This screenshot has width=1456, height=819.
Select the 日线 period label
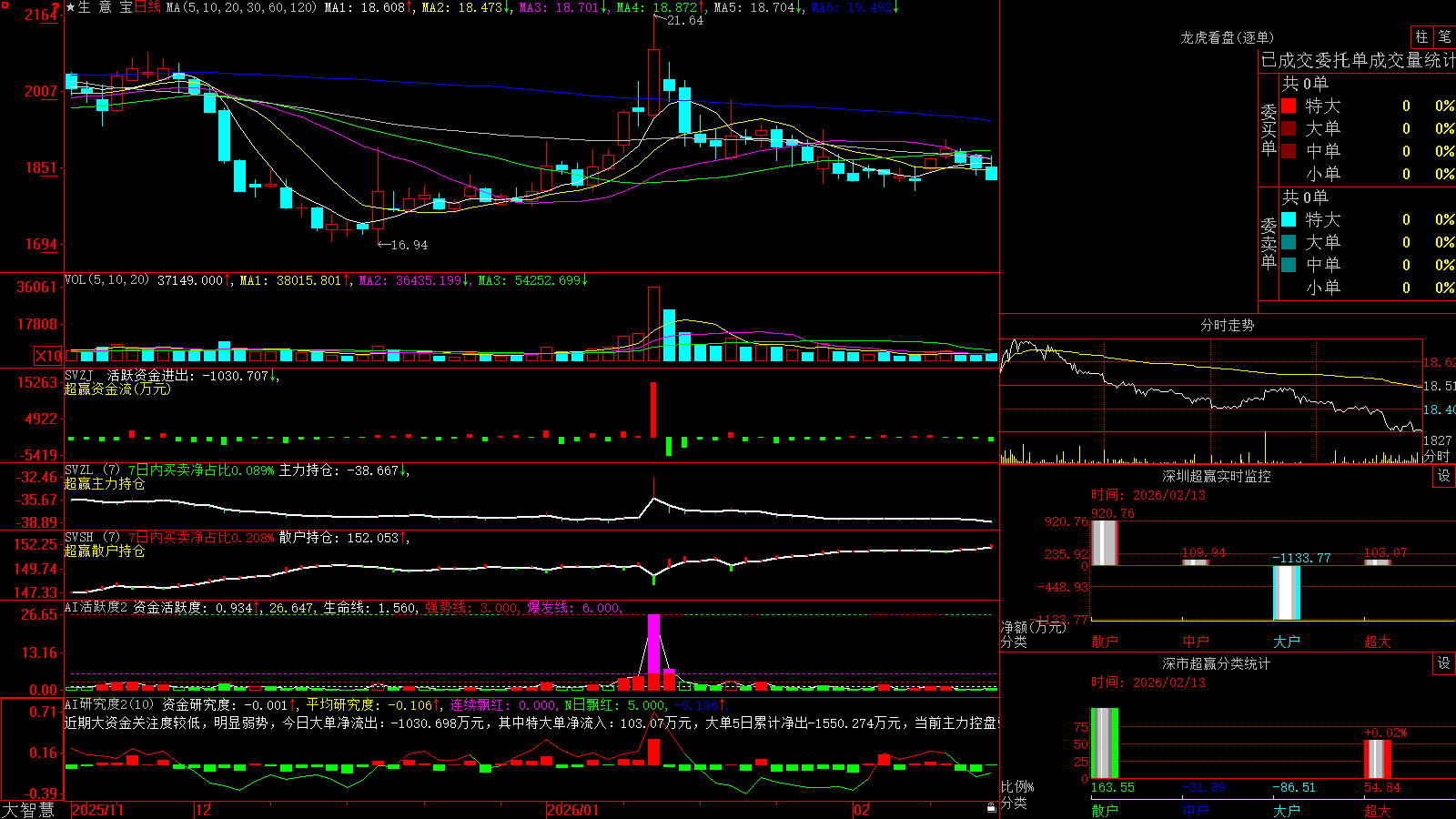point(147,7)
